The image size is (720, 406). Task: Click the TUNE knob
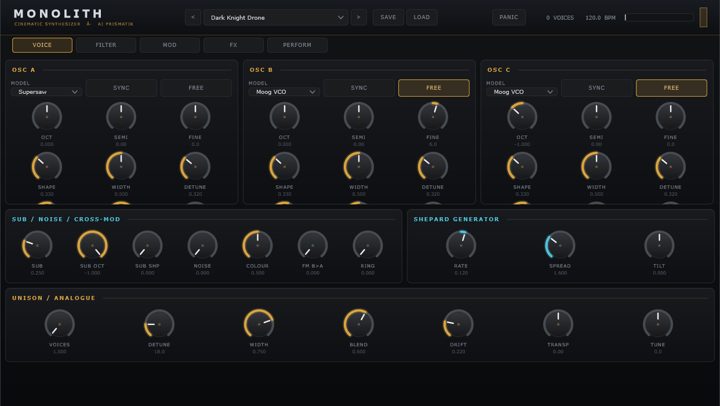coord(658,324)
